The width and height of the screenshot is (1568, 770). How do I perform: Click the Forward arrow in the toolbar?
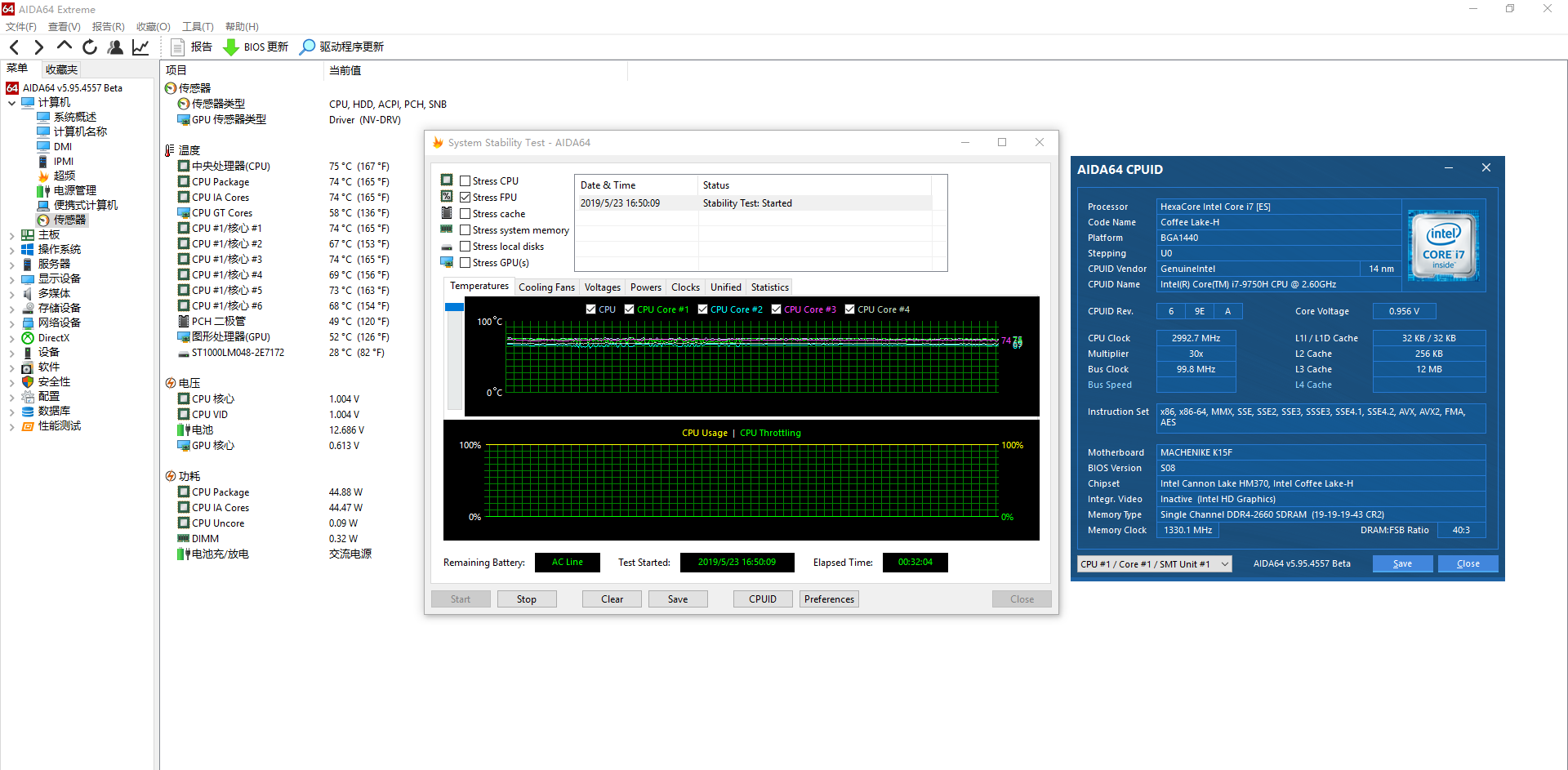pos(38,47)
